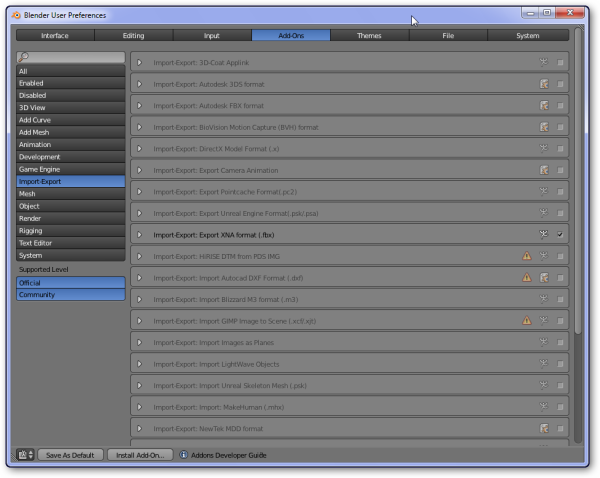Click the Blender logo in the title bar
Viewport: 600px width, 478px height.
click(x=16, y=15)
